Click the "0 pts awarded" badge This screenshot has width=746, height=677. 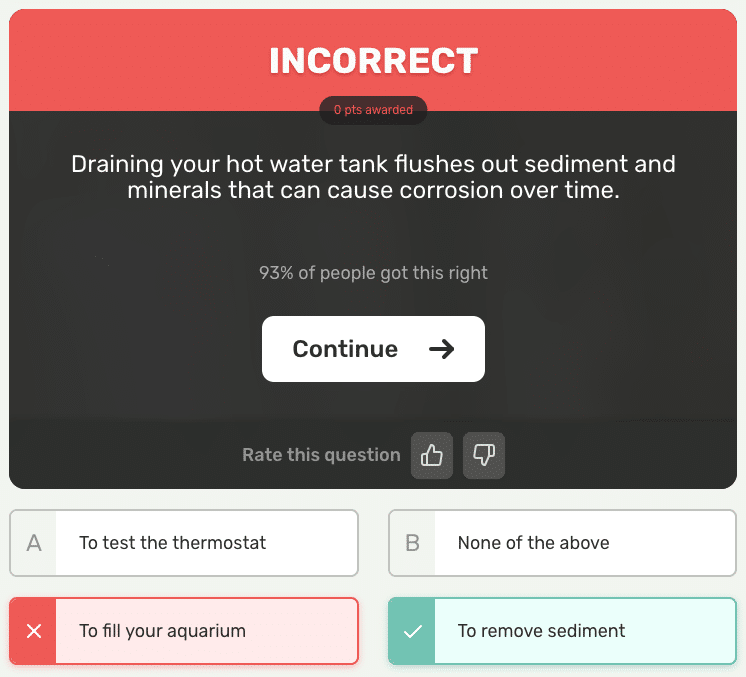coord(373,110)
